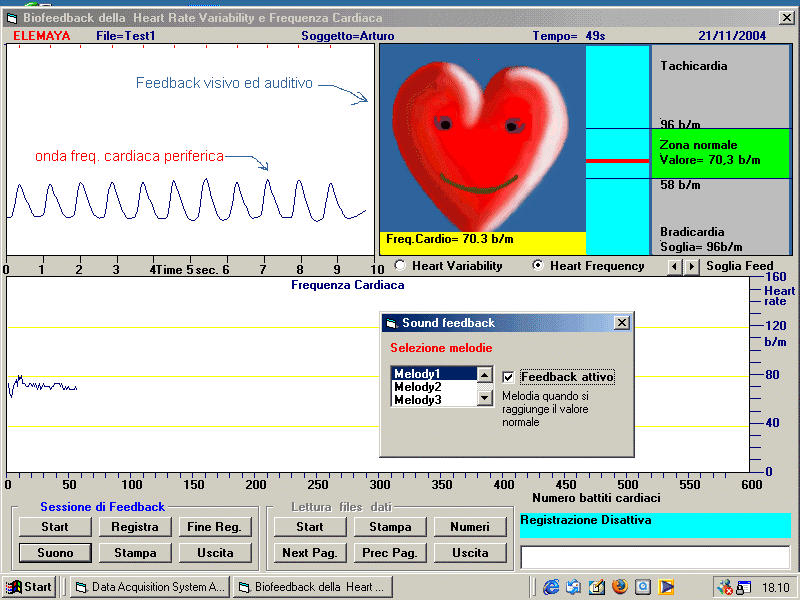The height and width of the screenshot is (600, 800).
Task: Click the empty text field below Registrazione
Action: (x=655, y=557)
